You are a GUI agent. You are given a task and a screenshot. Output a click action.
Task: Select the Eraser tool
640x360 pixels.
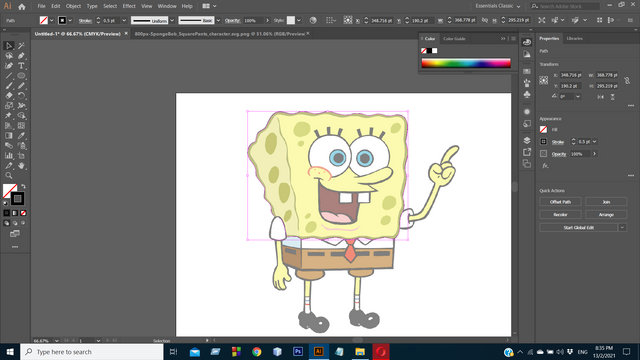click(9, 96)
